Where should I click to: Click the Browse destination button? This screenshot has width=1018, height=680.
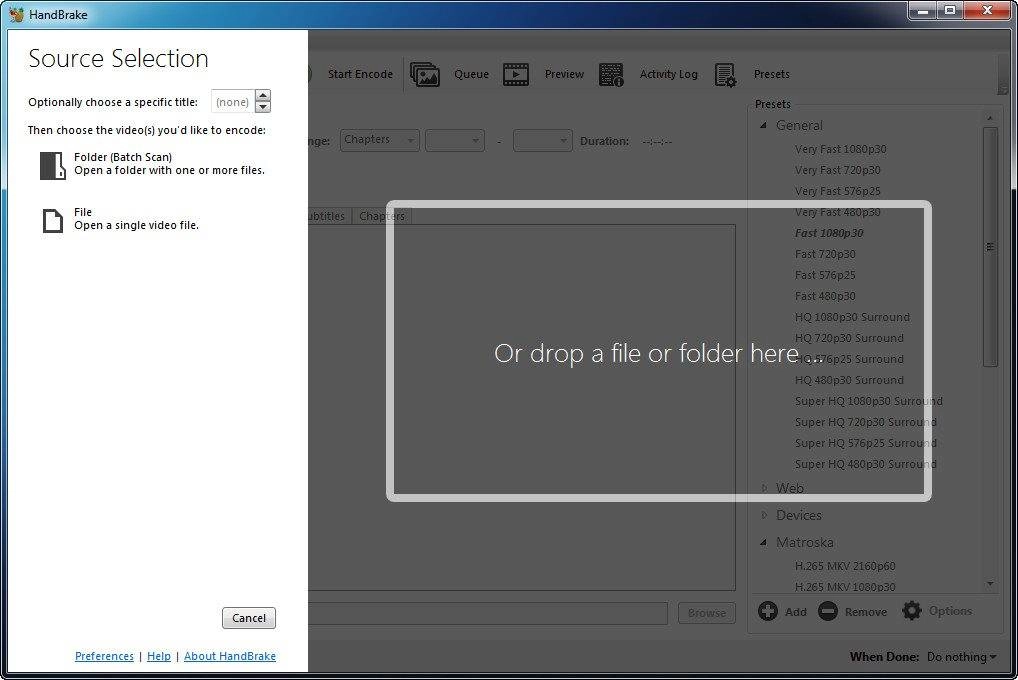tap(707, 612)
